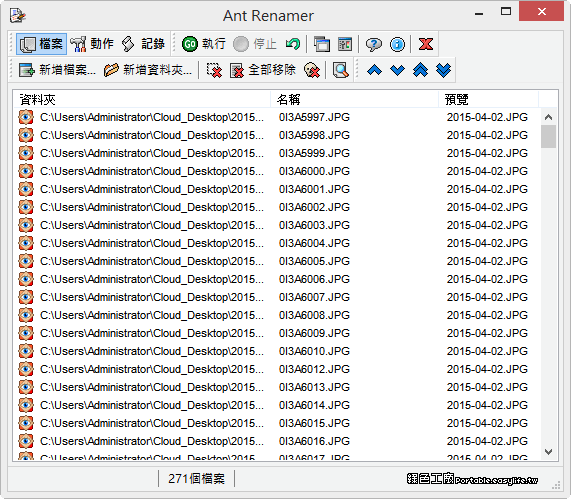Open help speech bubble icon
This screenshot has height=499, width=571.
374,44
